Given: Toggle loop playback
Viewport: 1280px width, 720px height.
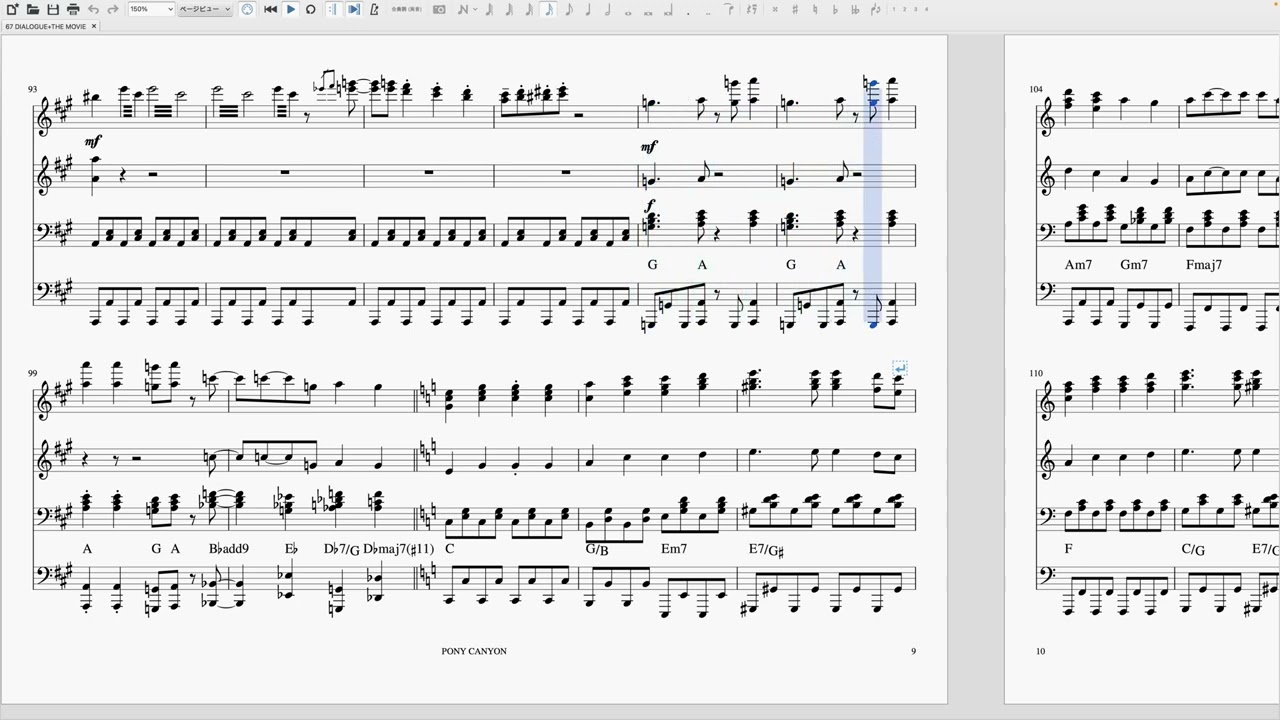Looking at the screenshot, I should (311, 9).
